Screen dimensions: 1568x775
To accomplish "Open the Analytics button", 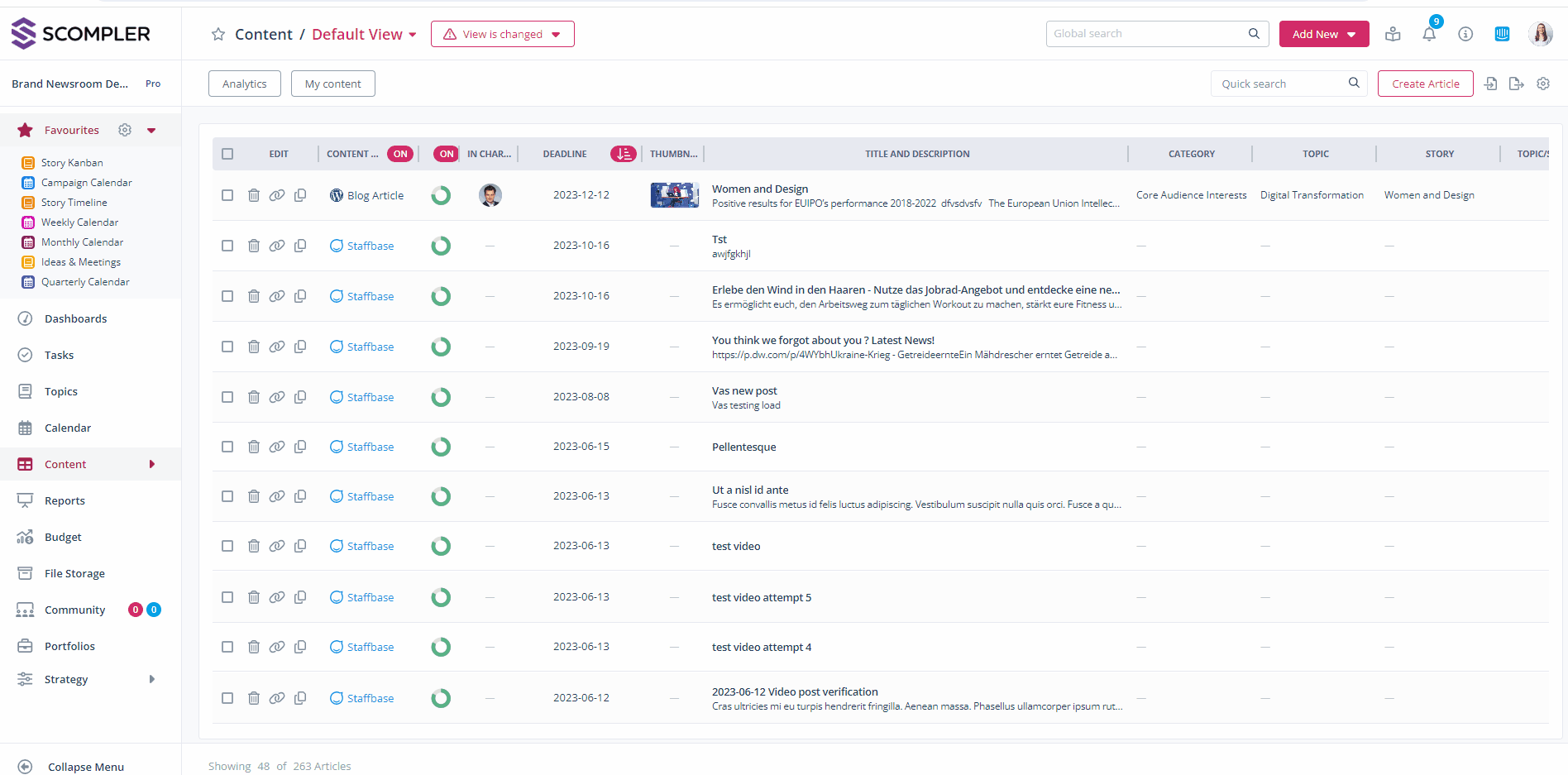I will [244, 84].
